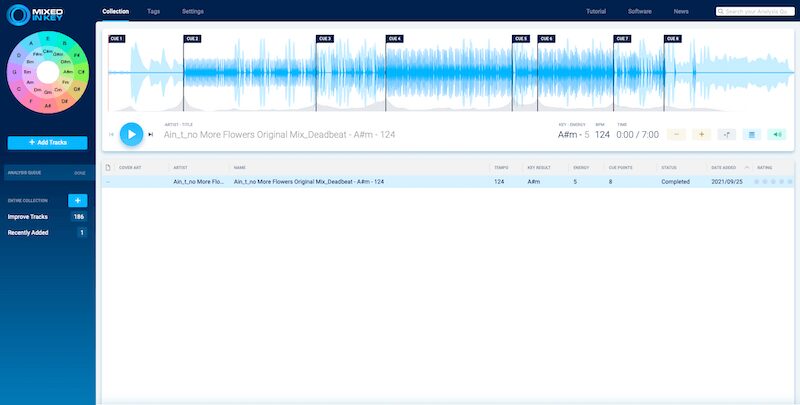Click the Completed status cell
Viewport: 800px width, 405px height.
(x=675, y=182)
